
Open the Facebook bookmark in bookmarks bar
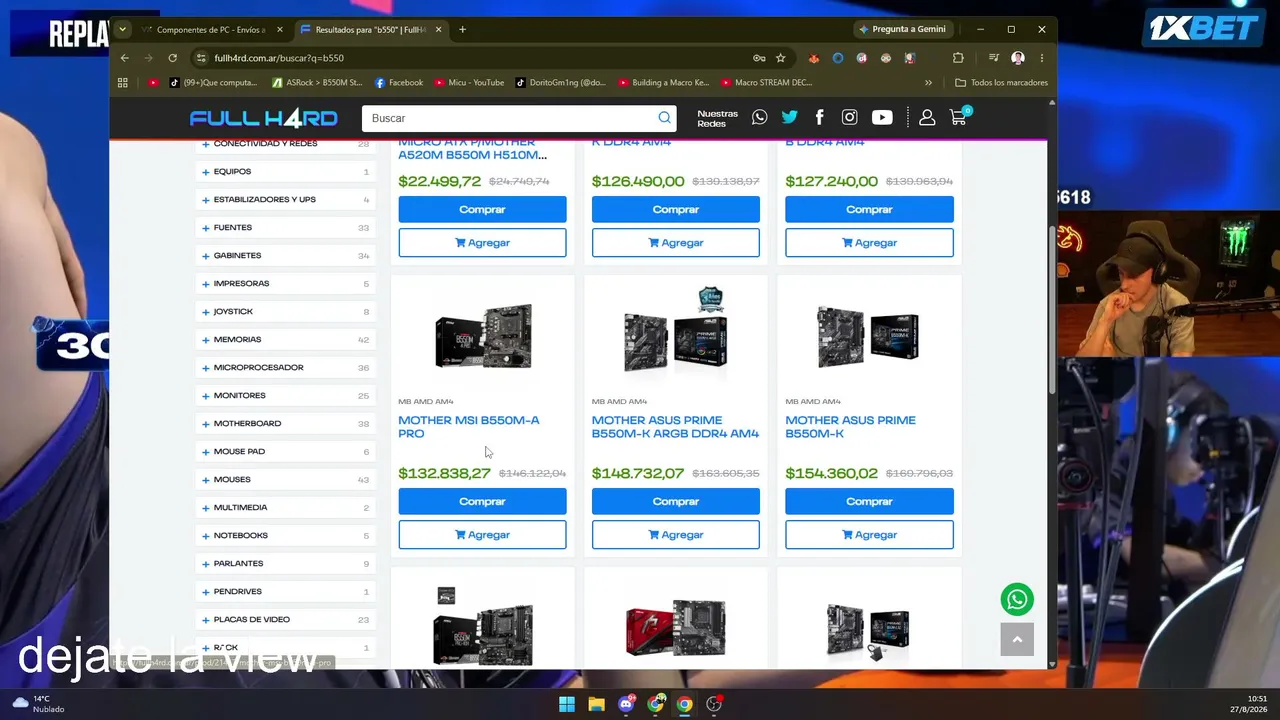point(399,83)
